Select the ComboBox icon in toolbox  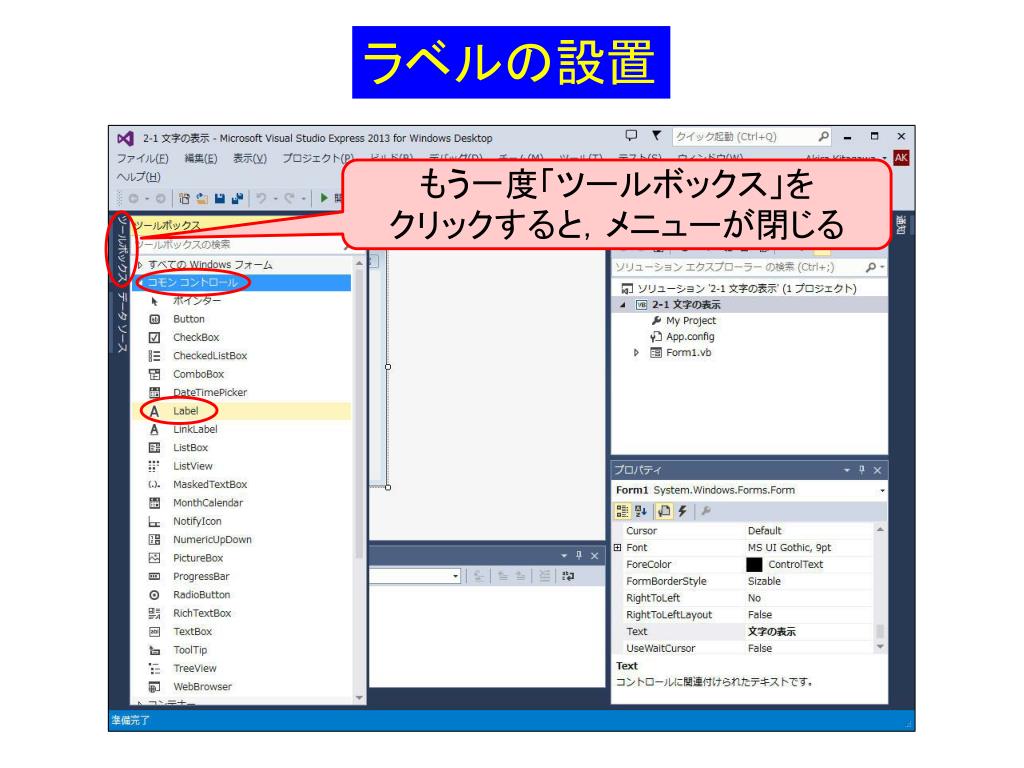pos(155,374)
